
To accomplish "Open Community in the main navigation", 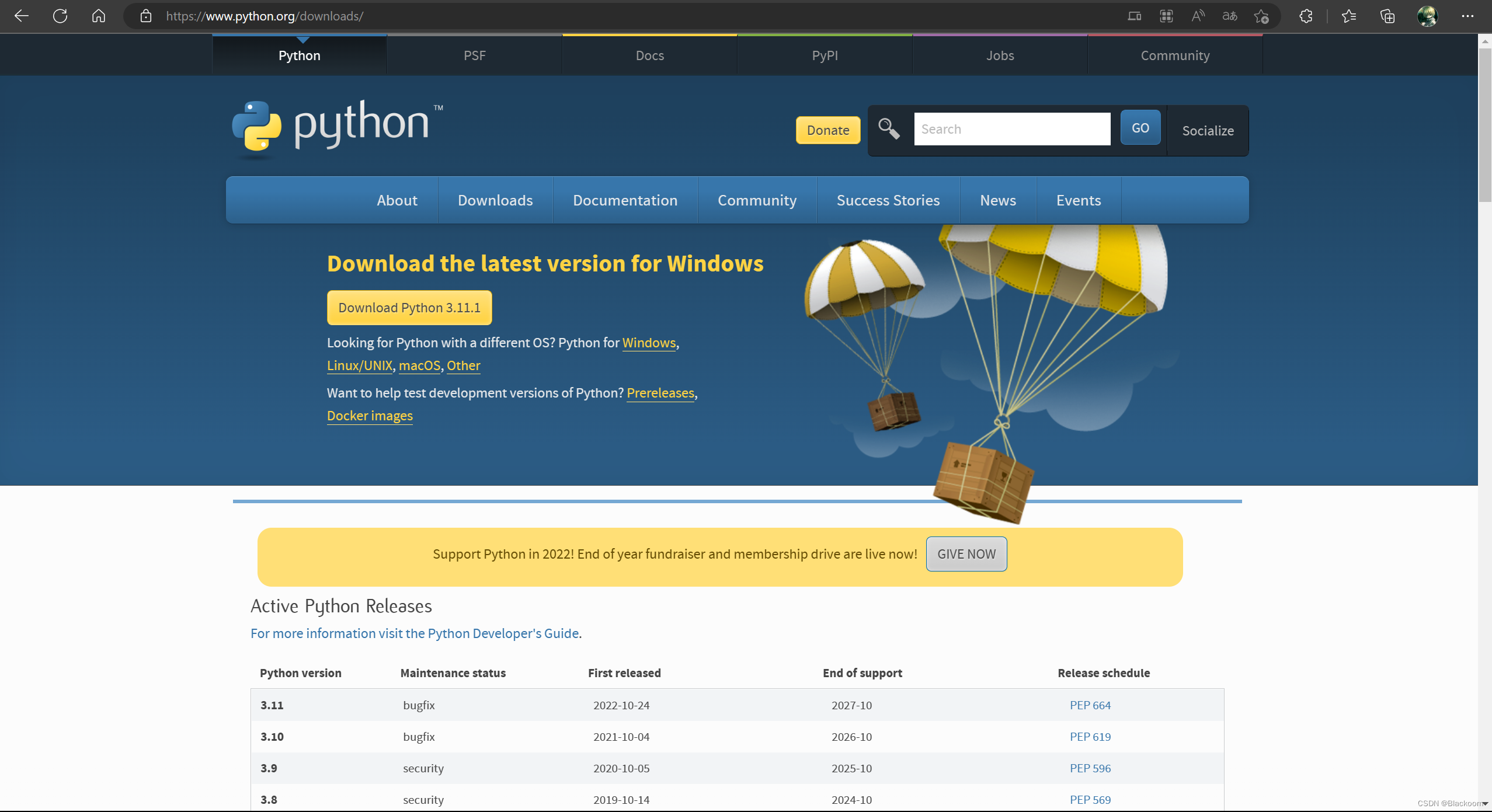I will (x=757, y=200).
